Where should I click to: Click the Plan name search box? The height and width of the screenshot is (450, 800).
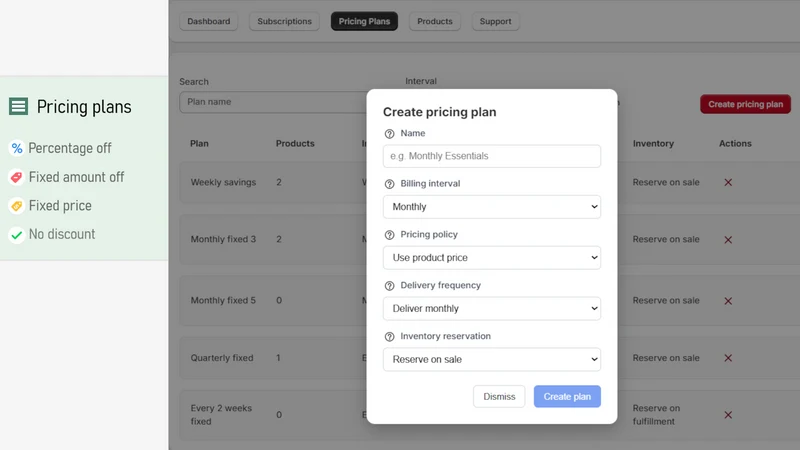273,102
